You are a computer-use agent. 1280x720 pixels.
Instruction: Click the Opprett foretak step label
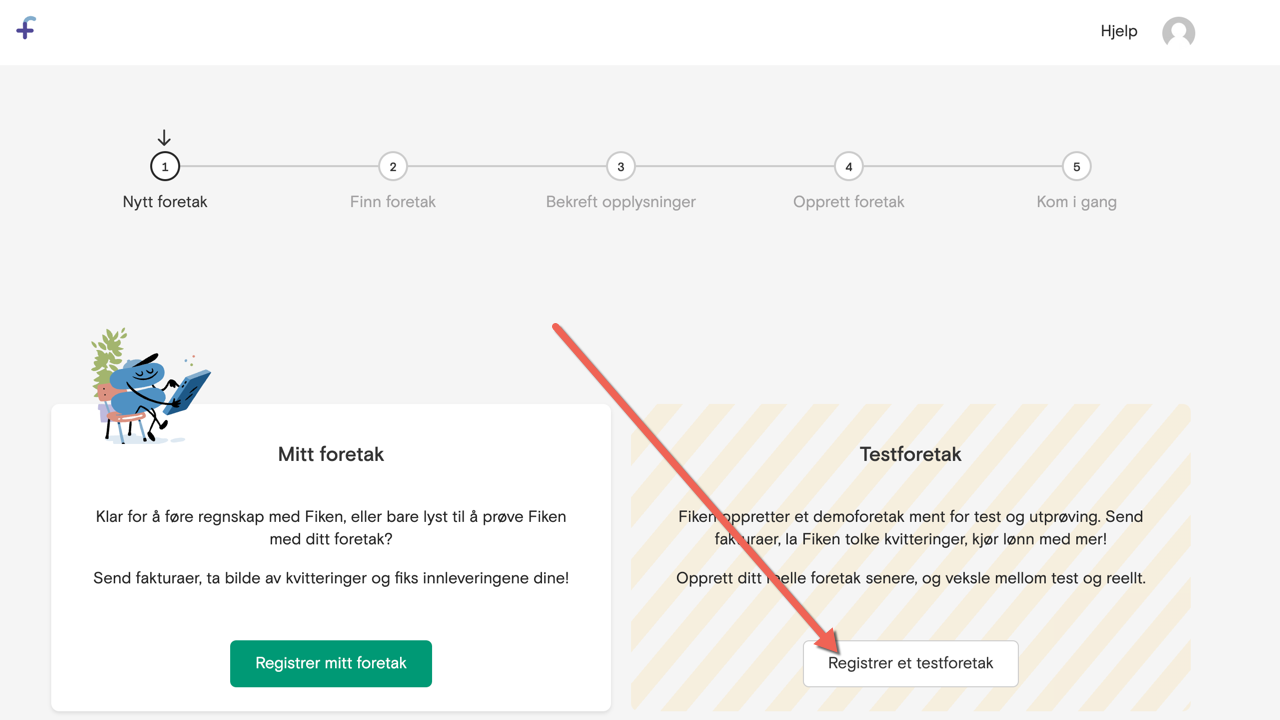pyautogui.click(x=849, y=202)
